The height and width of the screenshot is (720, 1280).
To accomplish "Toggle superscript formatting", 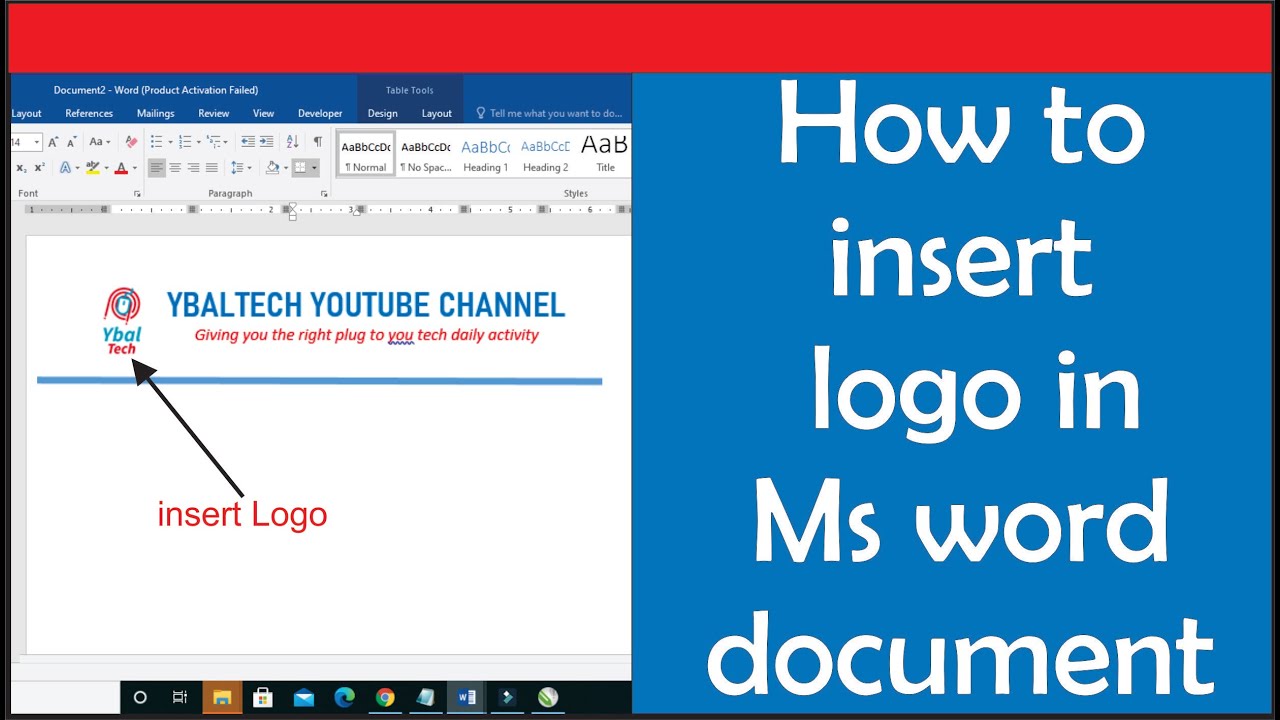I will coord(40,168).
